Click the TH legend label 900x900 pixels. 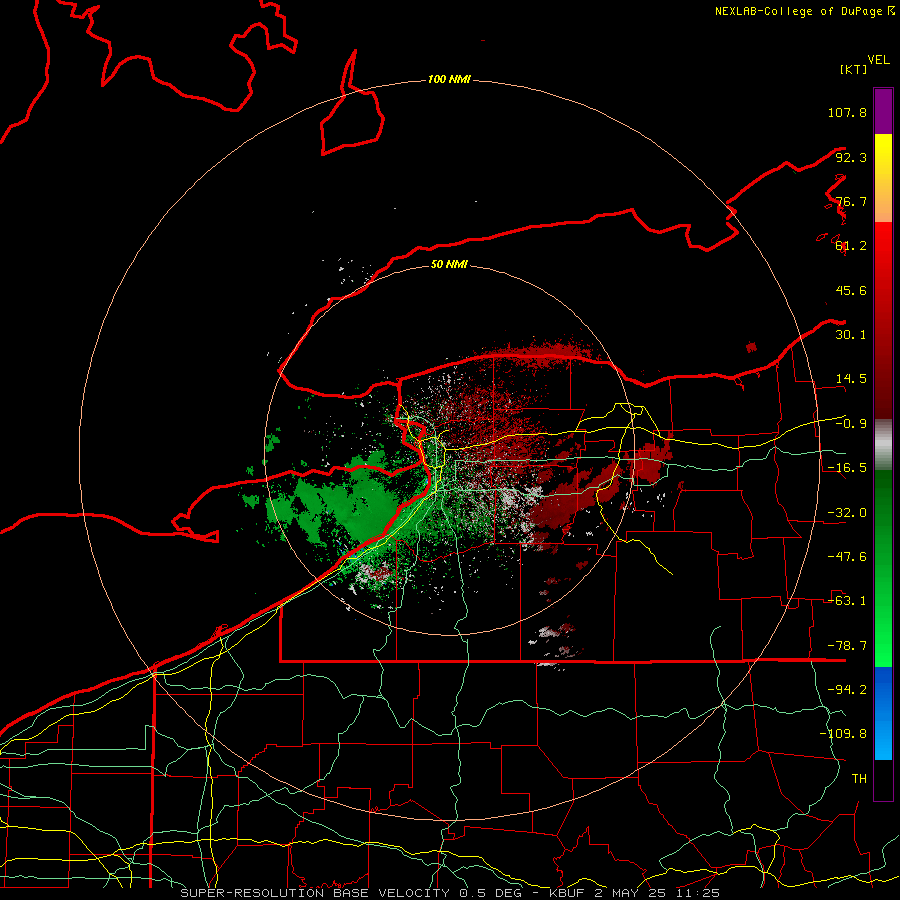859,779
